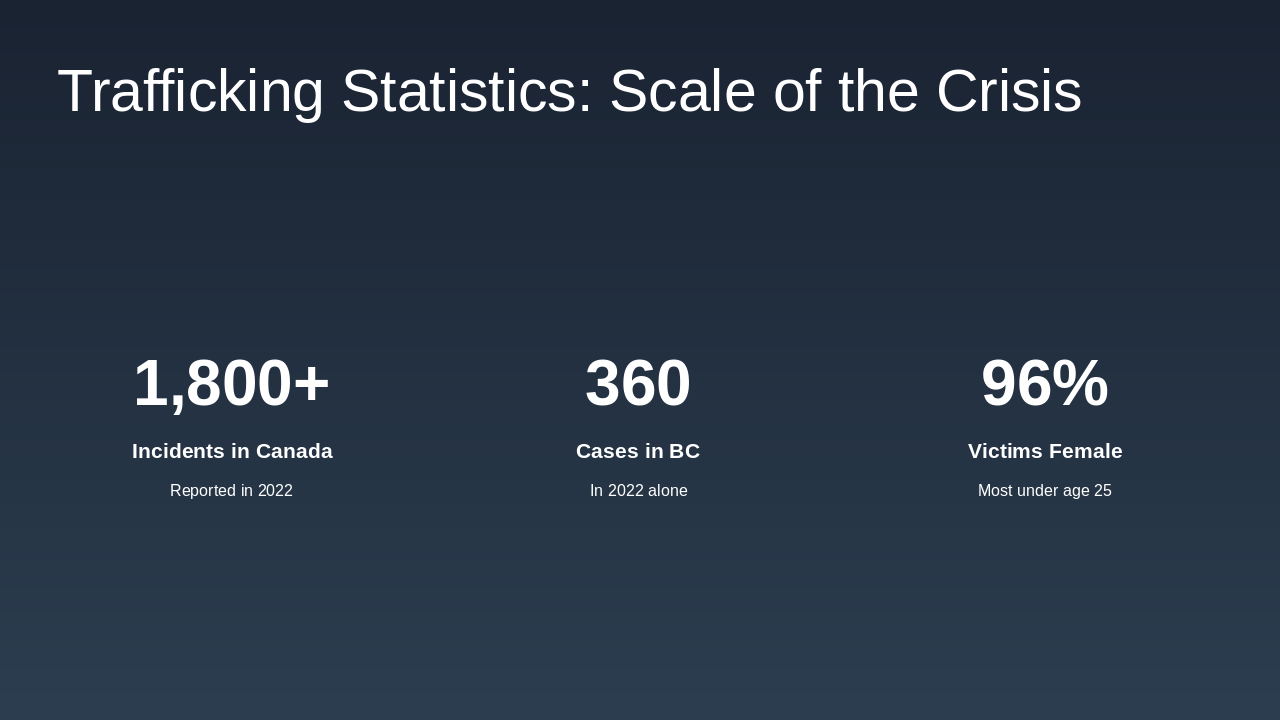This screenshot has height=720, width=1280.
Task: Select the word 'Female' in the third label
Action: point(1085,451)
